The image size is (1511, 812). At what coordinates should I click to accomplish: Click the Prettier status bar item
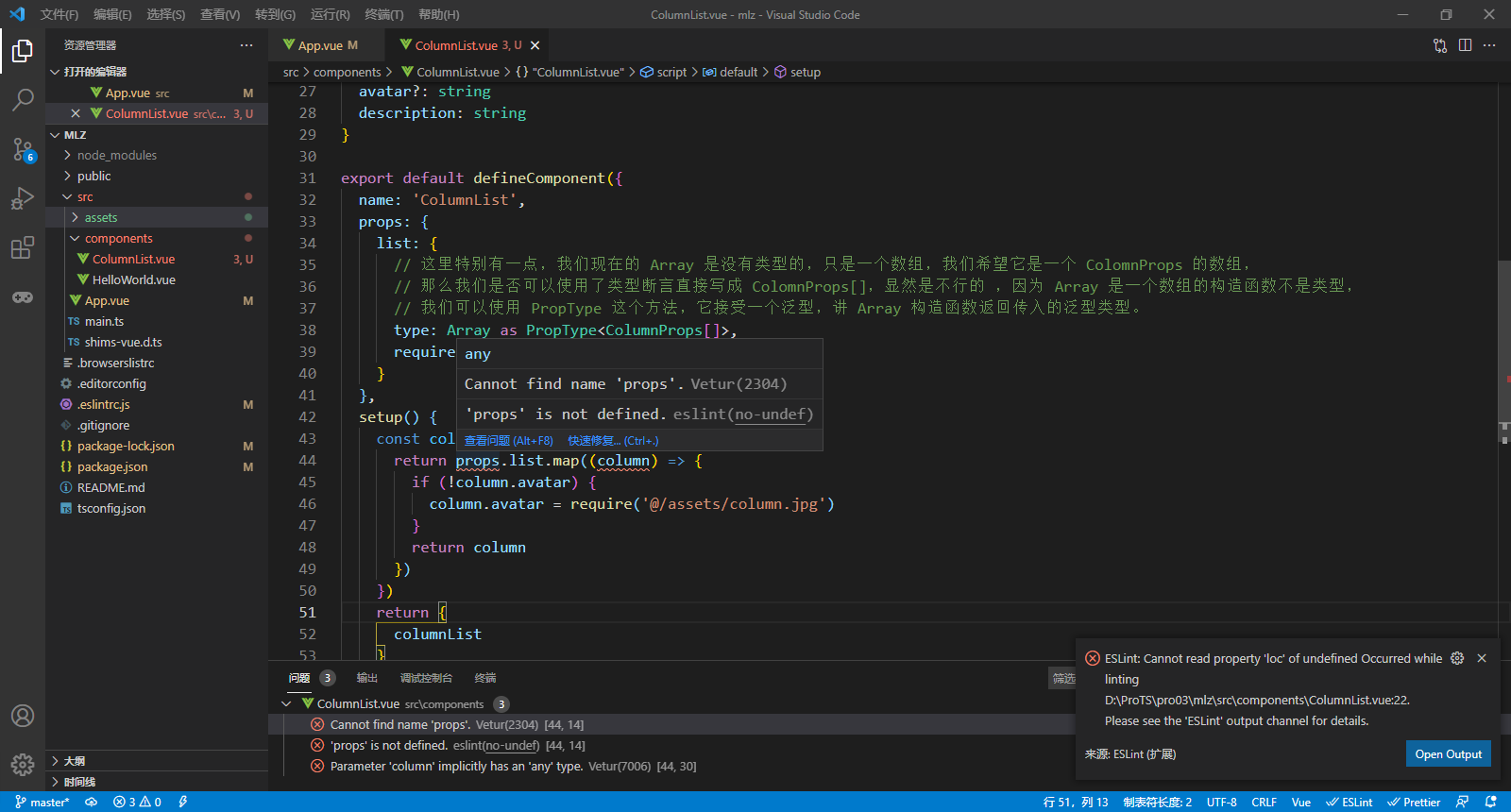[1414, 802]
